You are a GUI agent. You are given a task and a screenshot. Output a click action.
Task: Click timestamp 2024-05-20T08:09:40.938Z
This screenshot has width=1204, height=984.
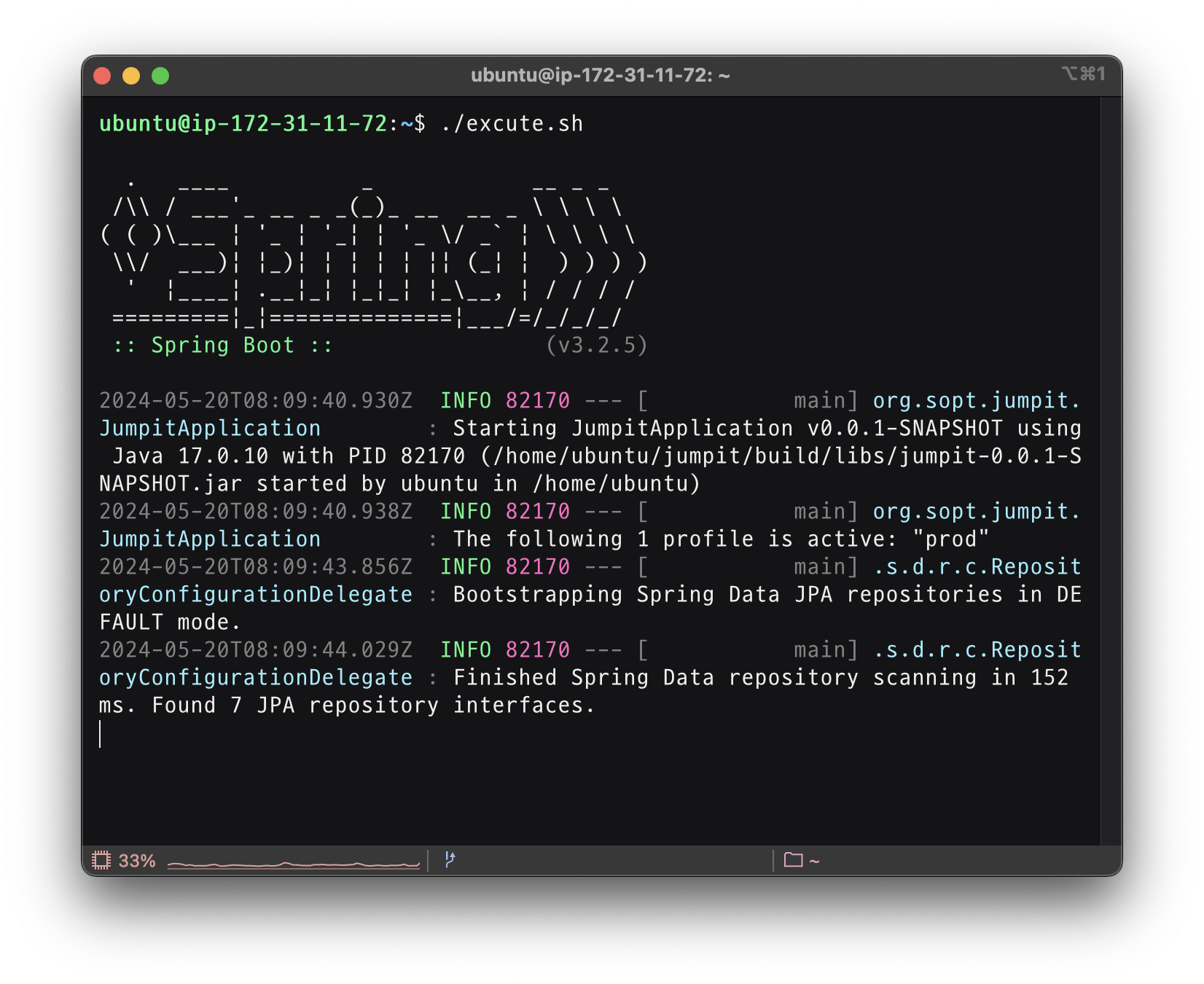click(x=256, y=511)
